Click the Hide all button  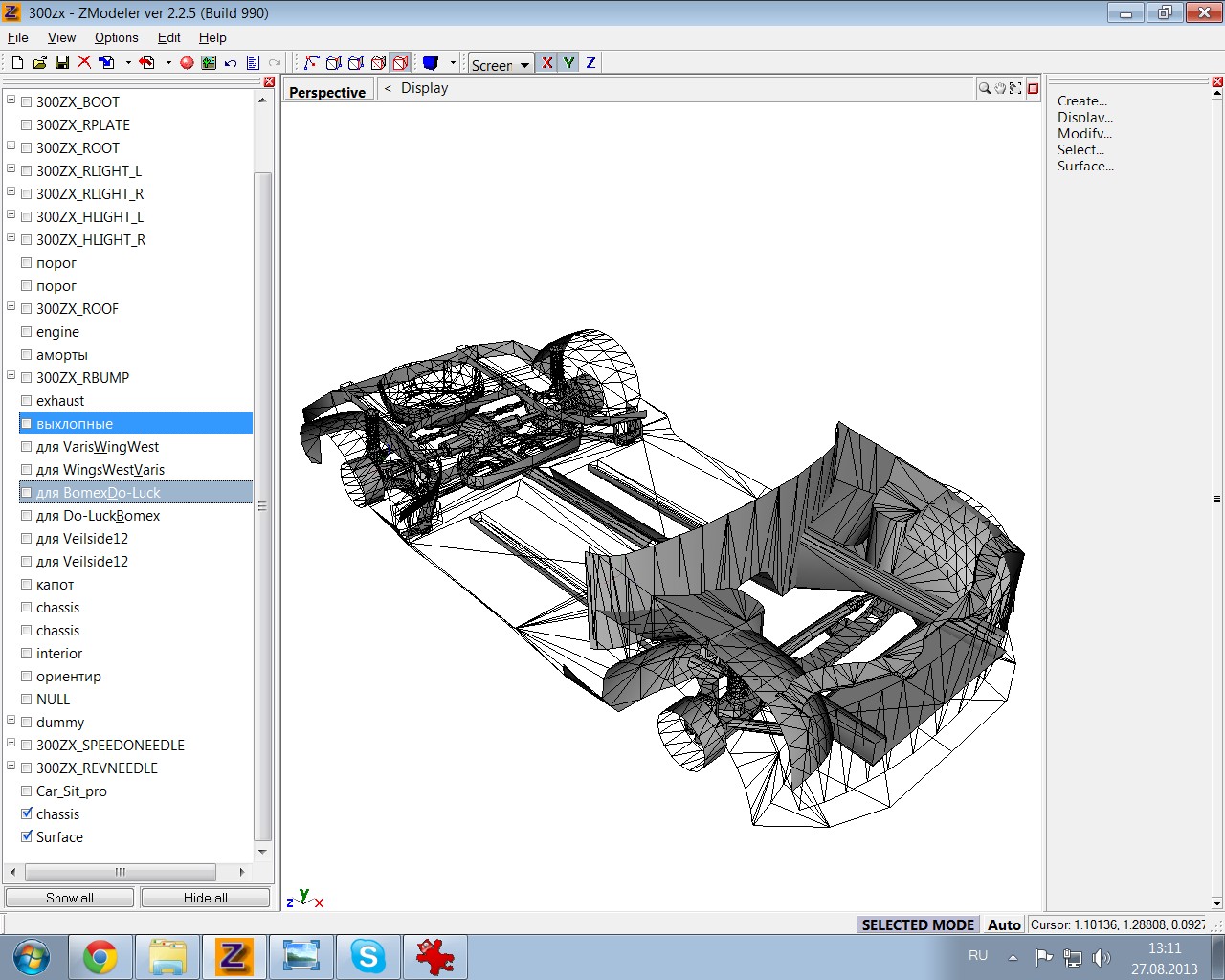pyautogui.click(x=206, y=898)
